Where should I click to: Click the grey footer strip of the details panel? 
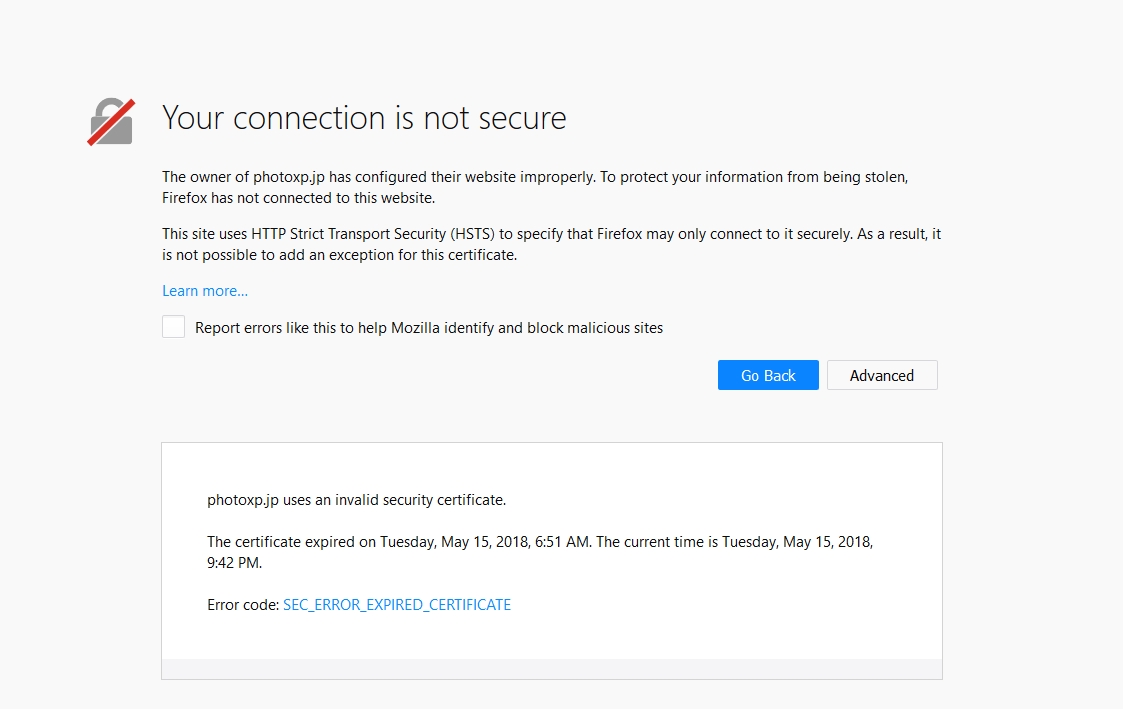(551, 668)
